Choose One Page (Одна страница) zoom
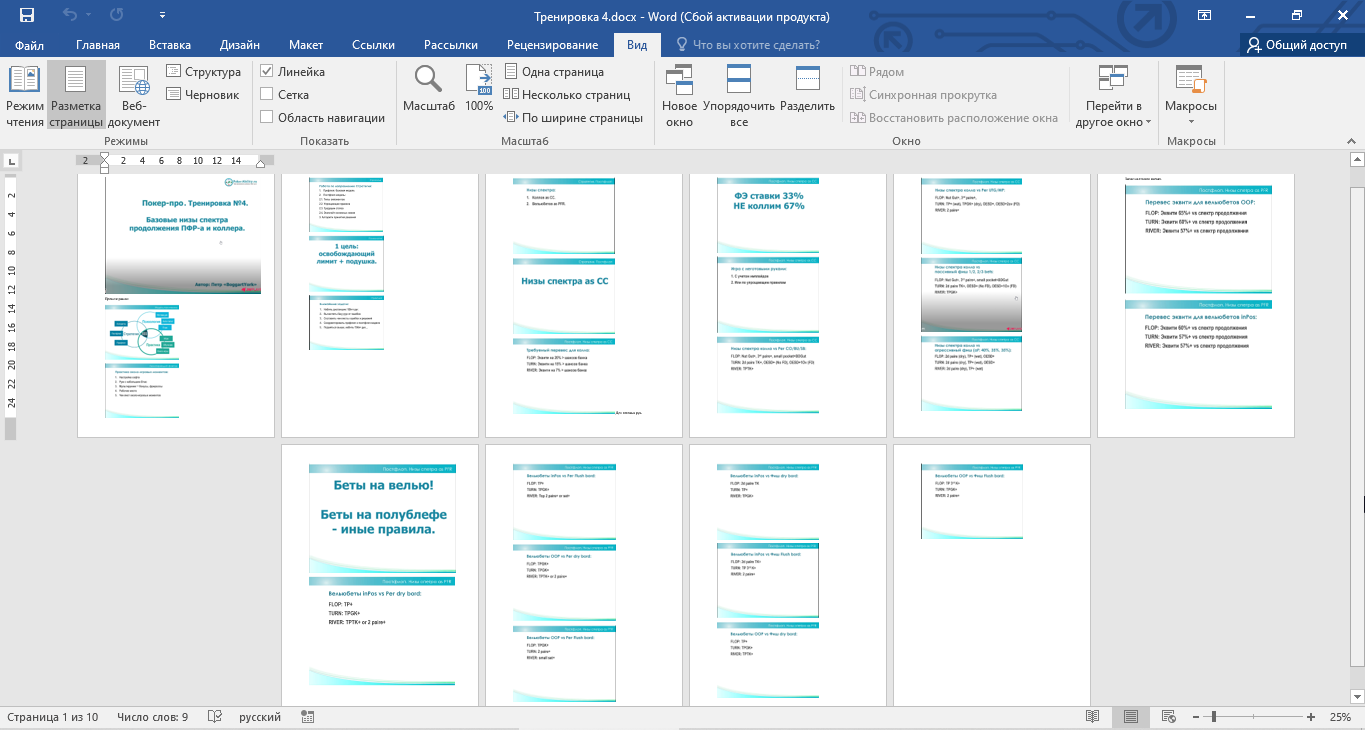The height and width of the screenshot is (730, 1365). (554, 72)
